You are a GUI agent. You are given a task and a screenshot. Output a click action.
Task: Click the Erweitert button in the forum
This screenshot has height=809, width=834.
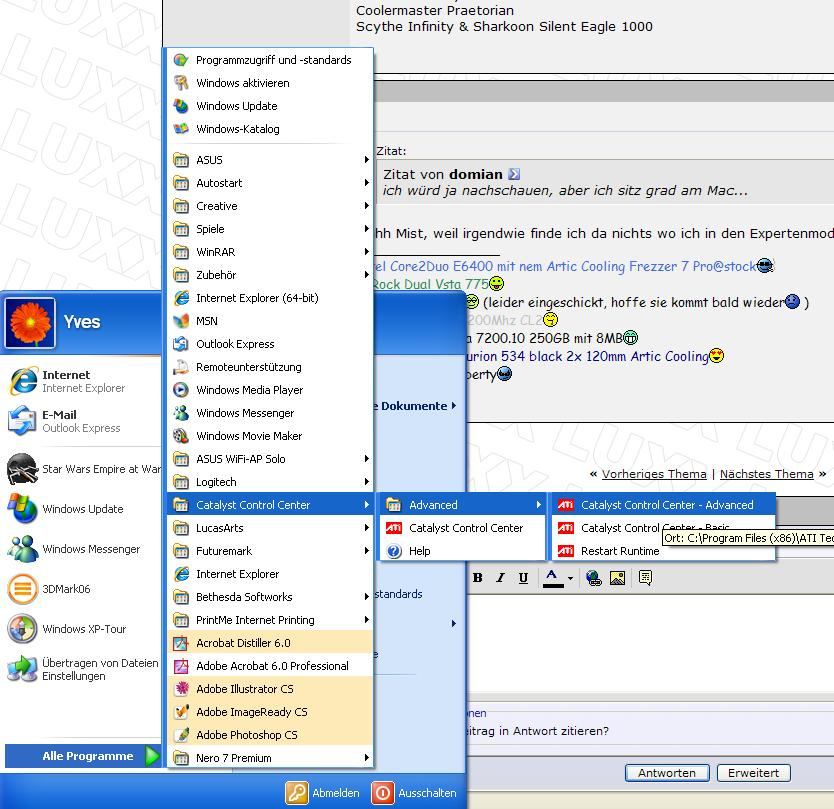(753, 773)
